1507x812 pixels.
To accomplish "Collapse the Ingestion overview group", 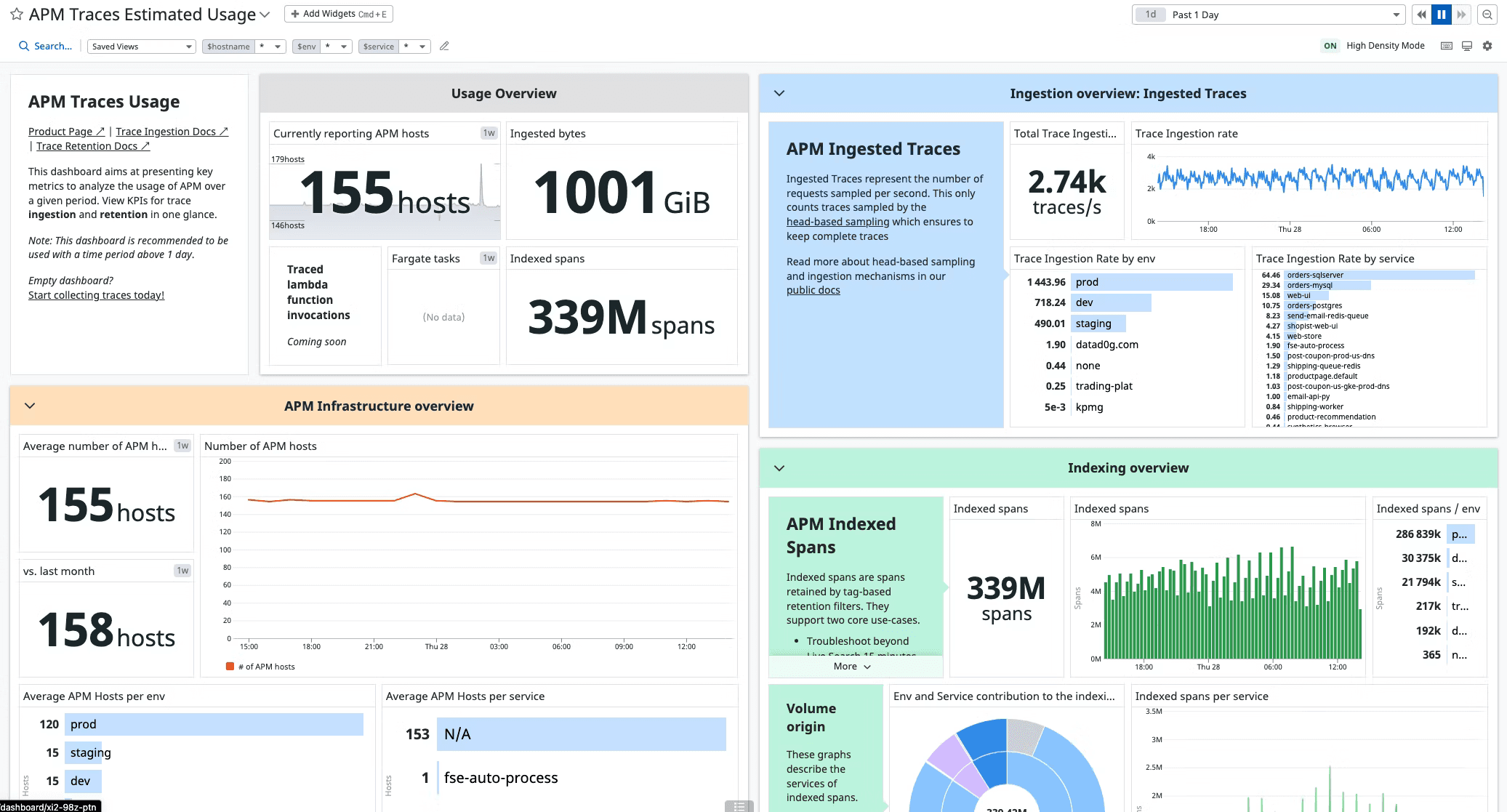I will (779, 93).
